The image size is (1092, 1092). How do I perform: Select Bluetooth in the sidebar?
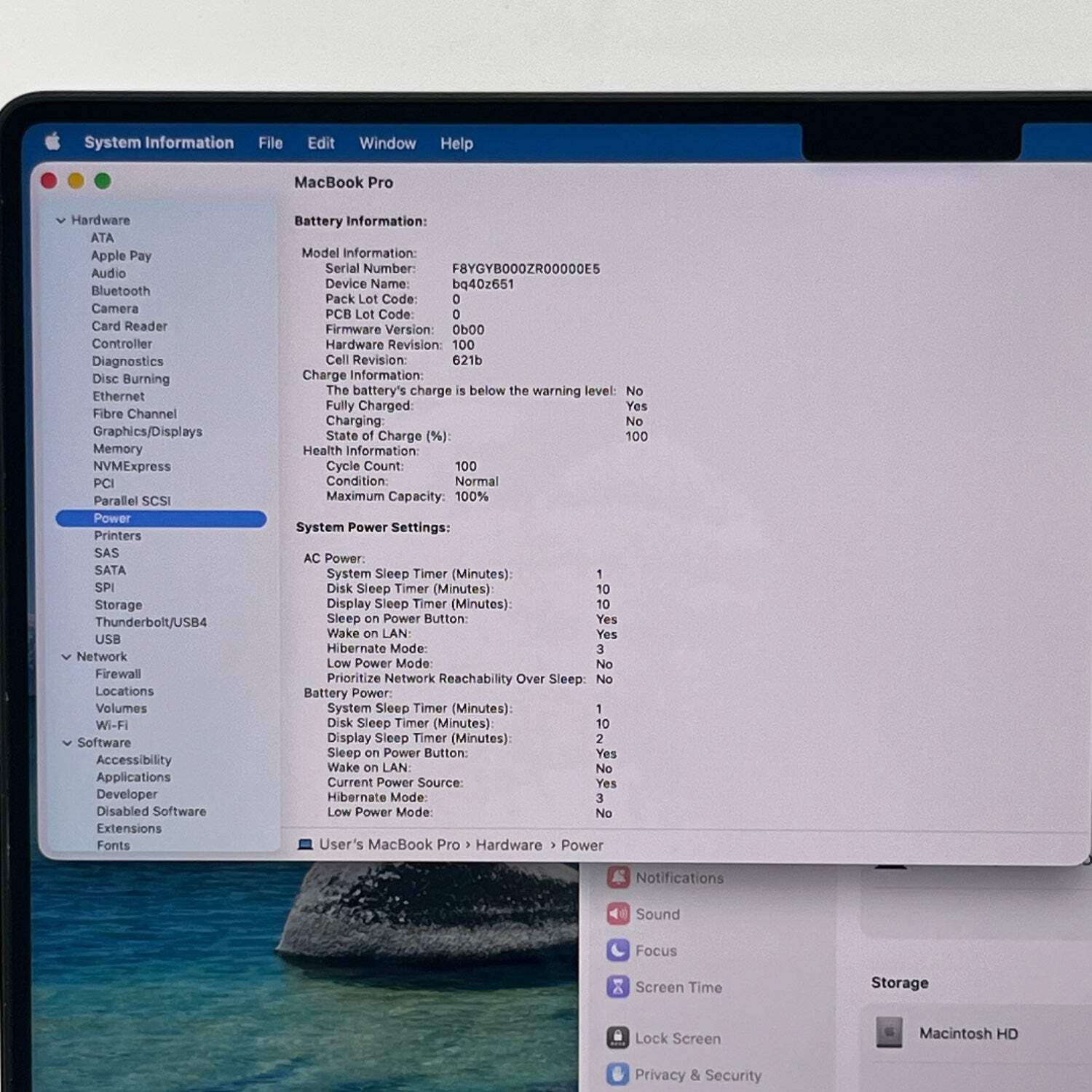pyautogui.click(x=120, y=290)
